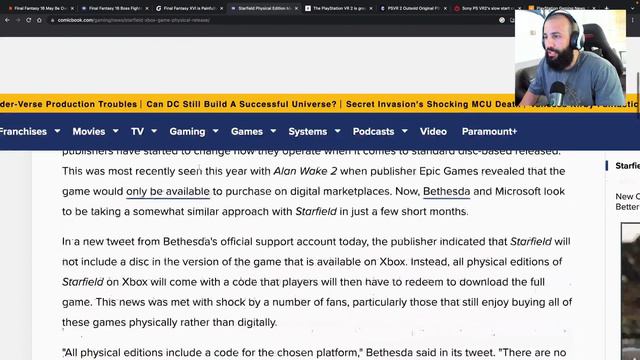Open the Movies nav menu
The width and height of the screenshot is (640, 360).
[x=89, y=131]
